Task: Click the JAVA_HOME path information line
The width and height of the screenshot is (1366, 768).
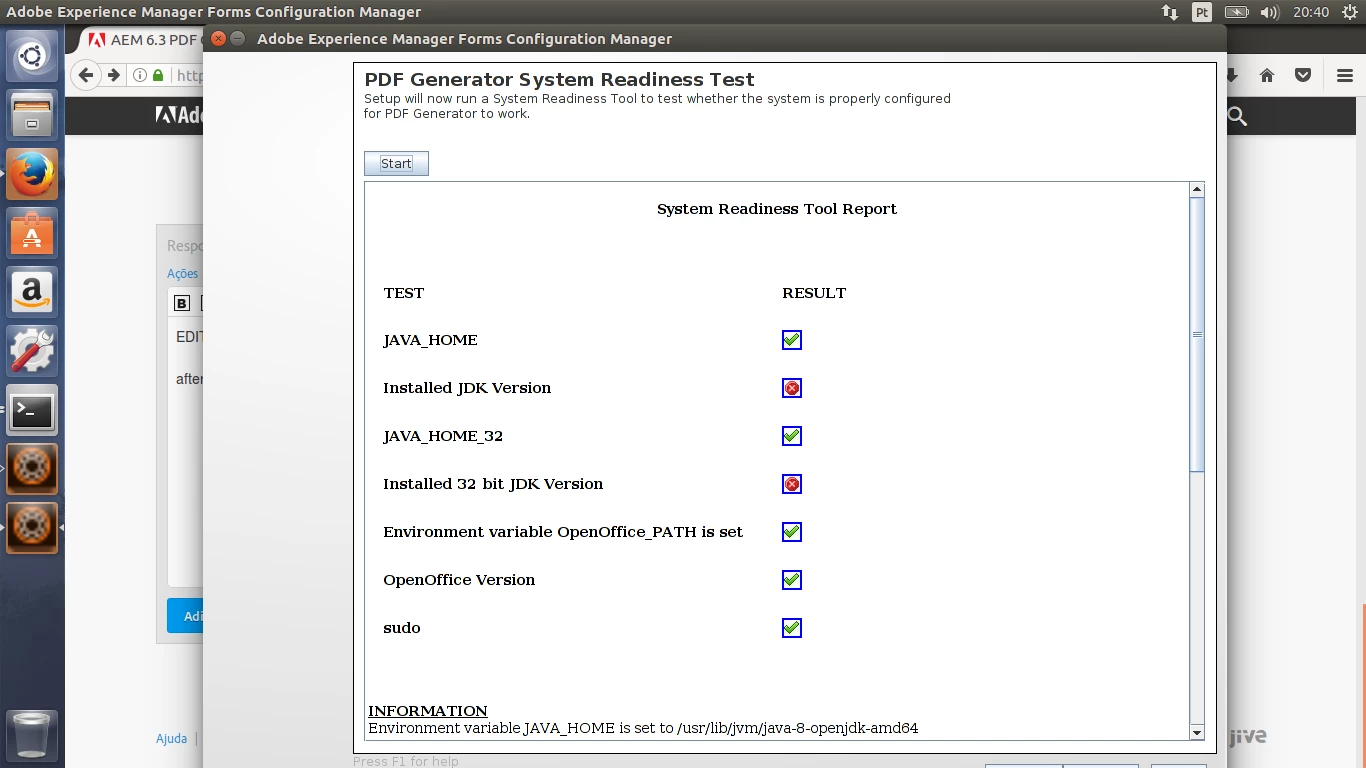Action: (643, 728)
